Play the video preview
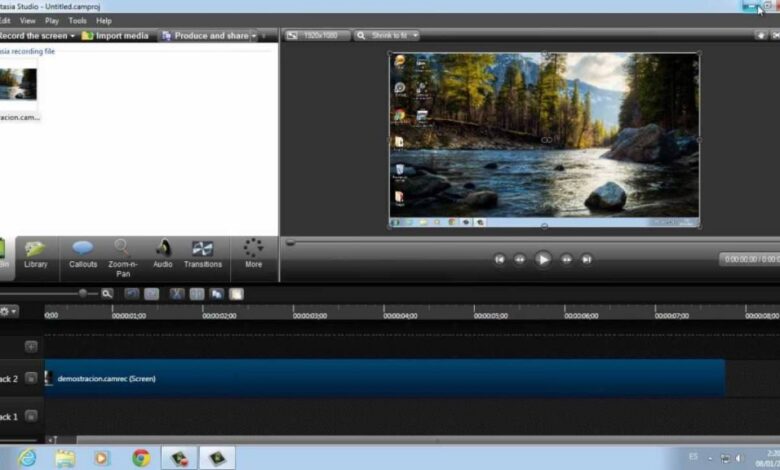This screenshot has height=470, width=780. 543,259
